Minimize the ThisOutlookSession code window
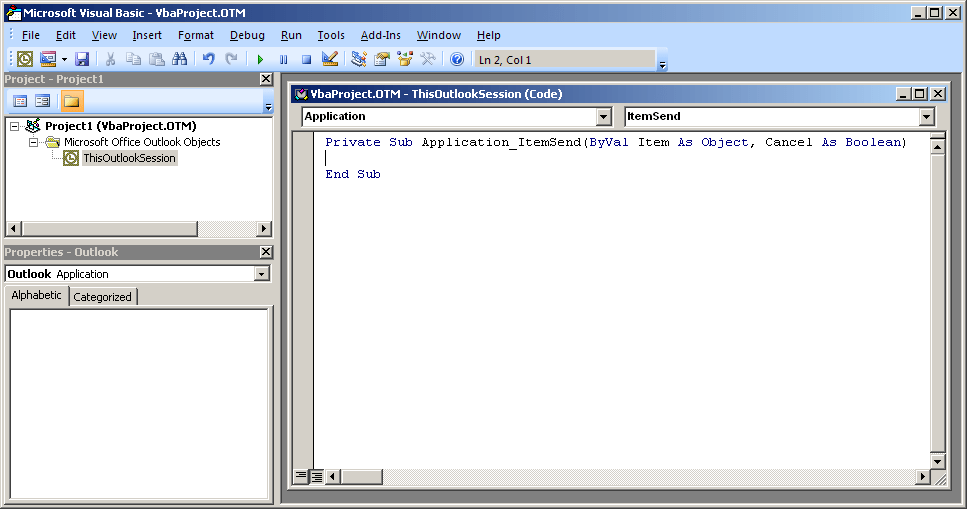Viewport: 967px width, 509px height. (x=903, y=94)
